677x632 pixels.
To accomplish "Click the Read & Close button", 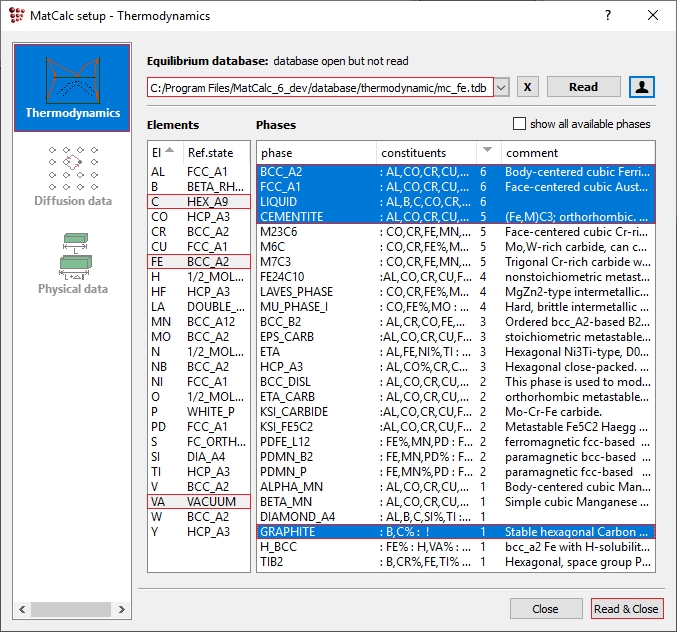I will pyautogui.click(x=626, y=609).
